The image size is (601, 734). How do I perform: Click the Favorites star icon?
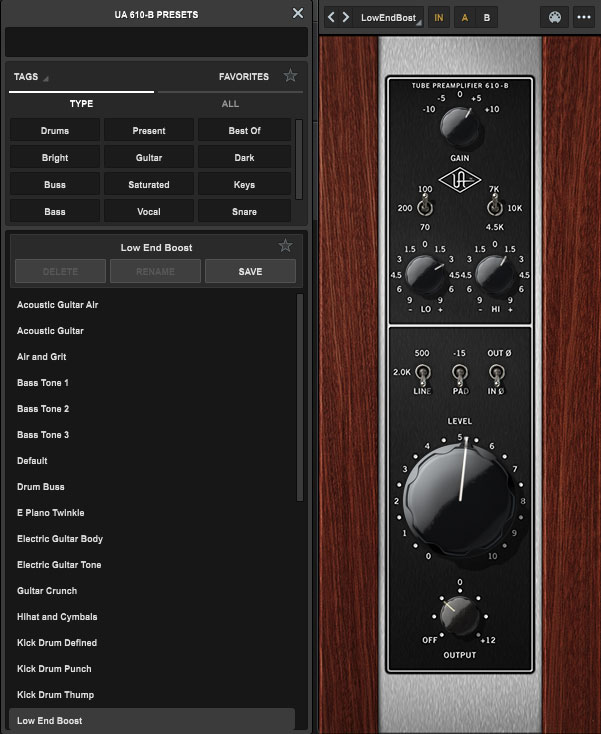tap(290, 75)
